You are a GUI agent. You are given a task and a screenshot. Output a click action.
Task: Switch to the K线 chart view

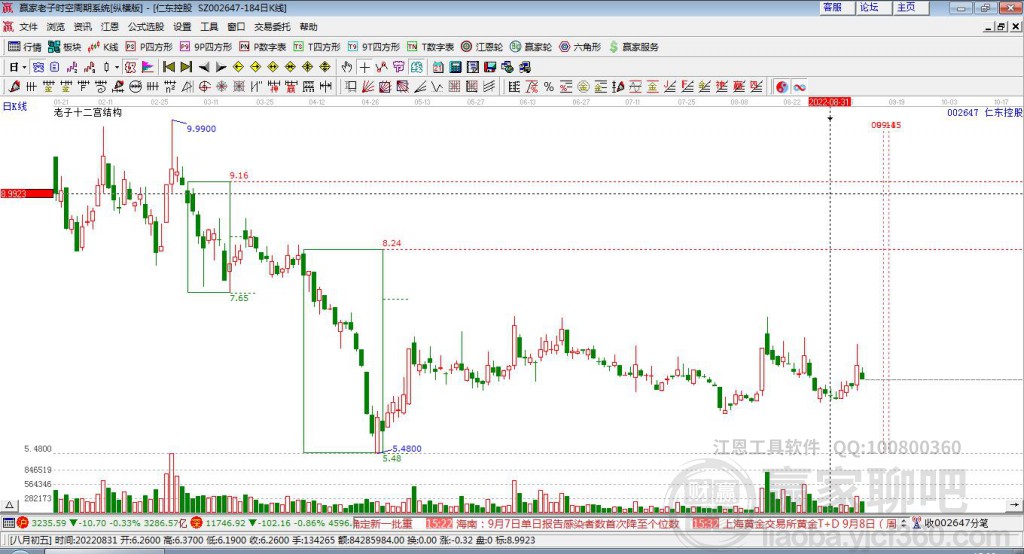point(103,47)
